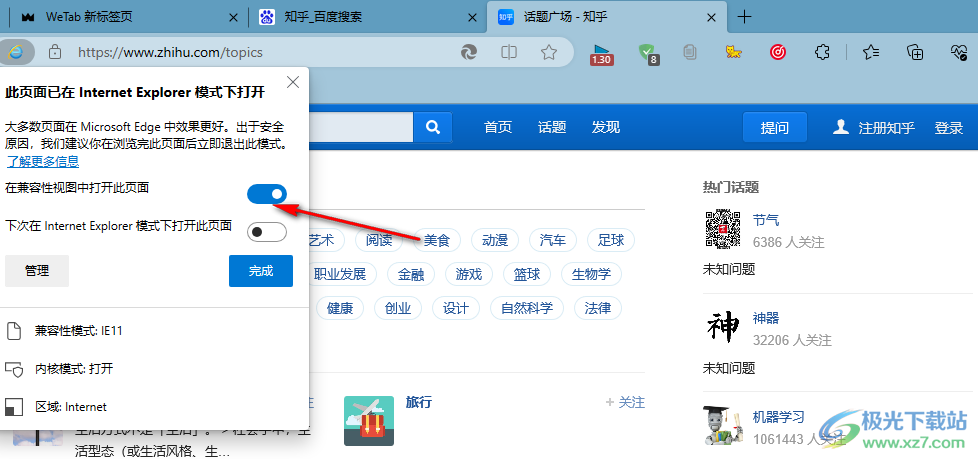The width and height of the screenshot is (978, 459).
Task: Open the 旅行 topic title
Action: [x=419, y=402]
